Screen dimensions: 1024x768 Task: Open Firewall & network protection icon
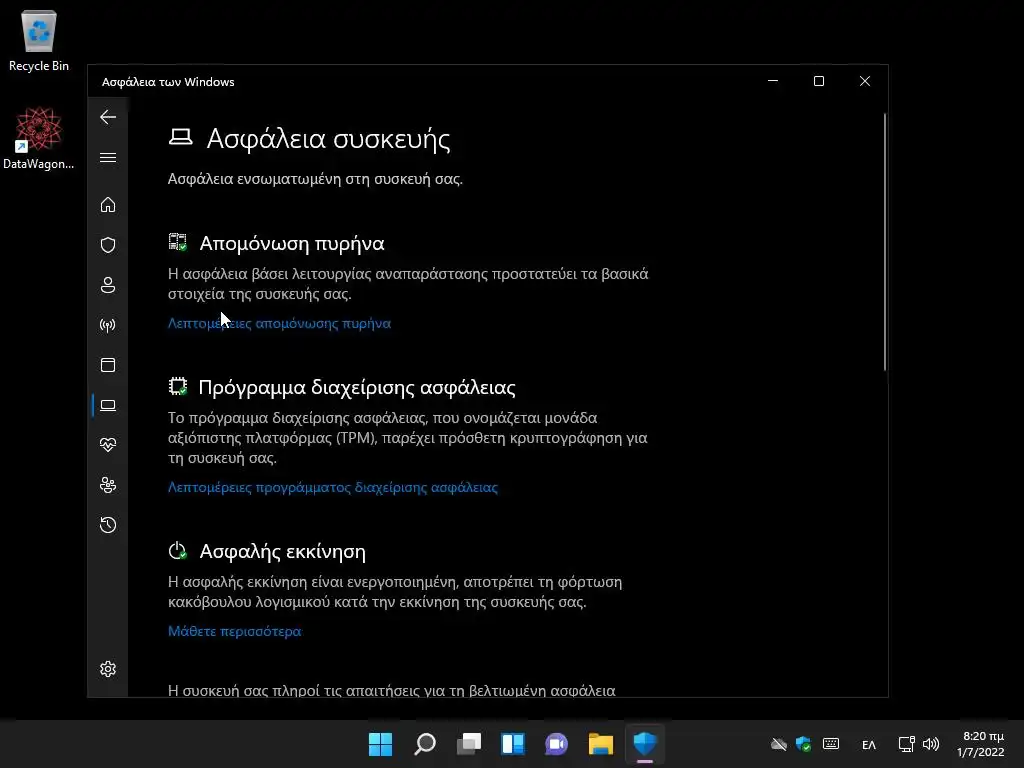point(108,325)
